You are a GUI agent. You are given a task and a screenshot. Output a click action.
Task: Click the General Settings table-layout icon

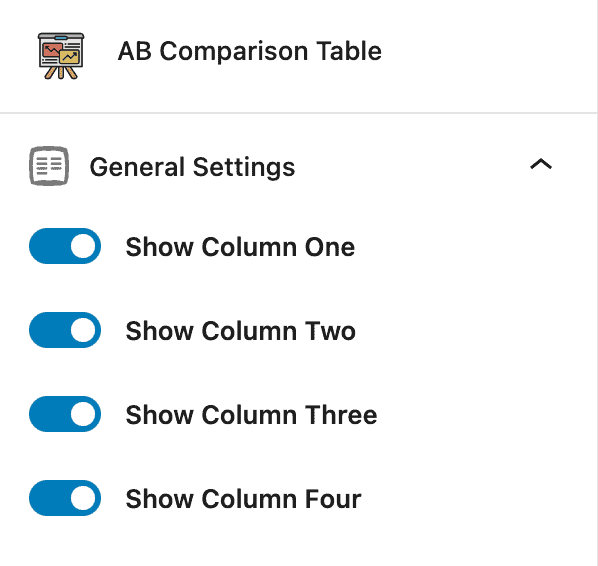click(49, 166)
